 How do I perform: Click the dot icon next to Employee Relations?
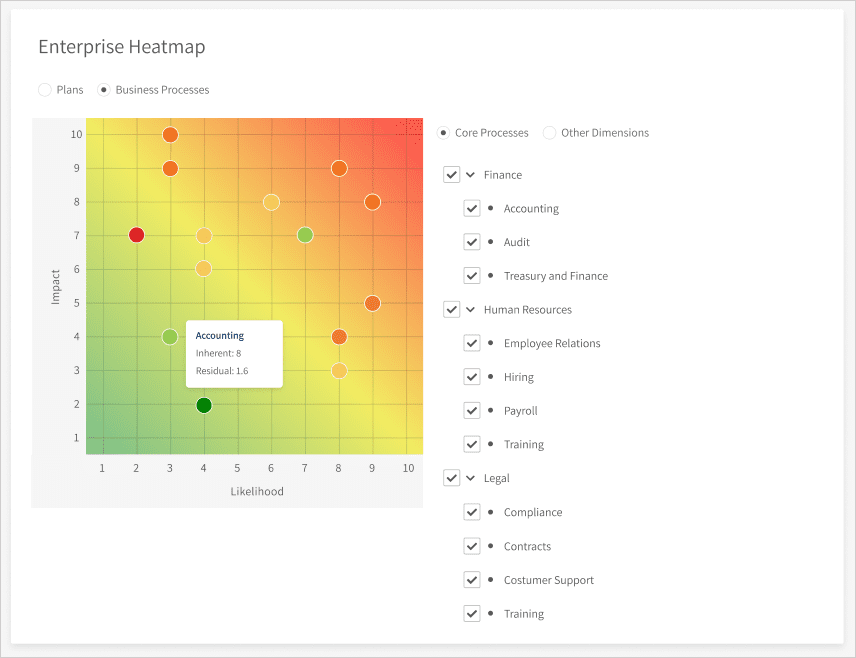[x=492, y=343]
